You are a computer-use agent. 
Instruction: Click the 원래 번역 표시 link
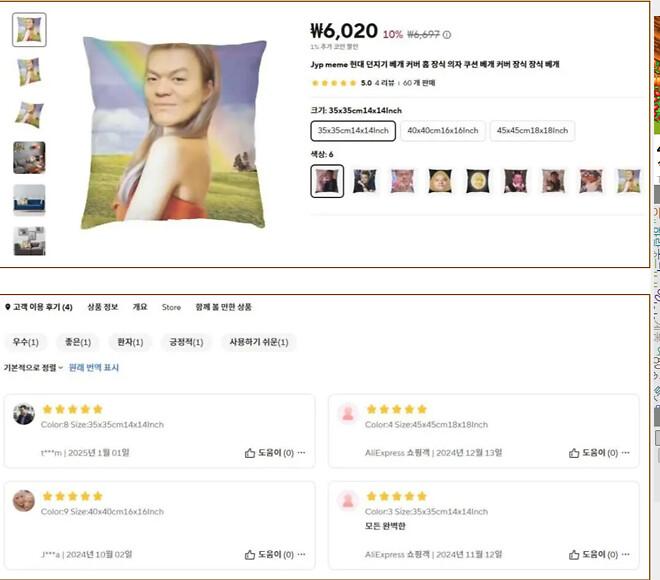point(94,368)
